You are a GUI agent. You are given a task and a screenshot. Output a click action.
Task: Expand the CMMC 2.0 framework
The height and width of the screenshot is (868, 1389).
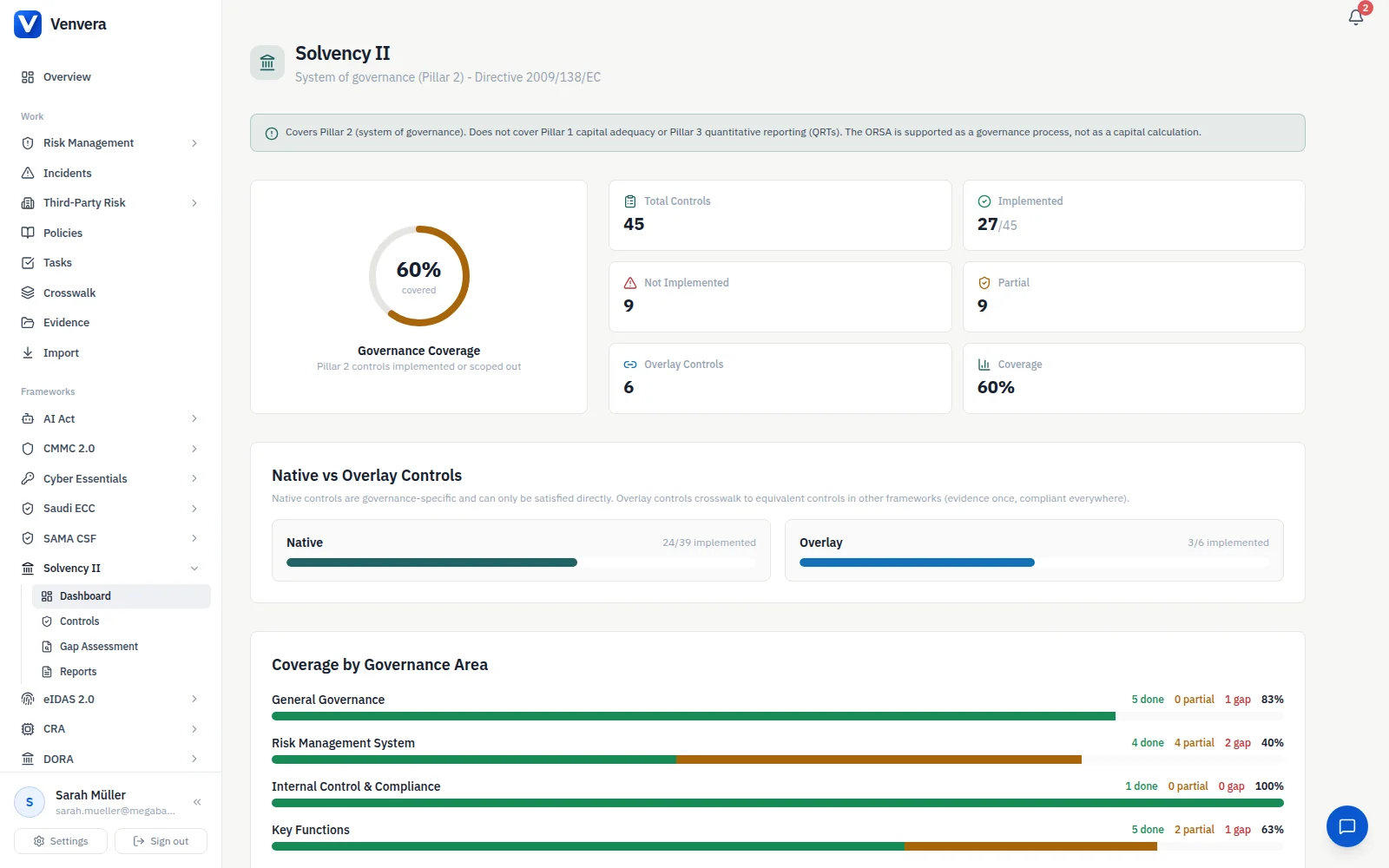pyautogui.click(x=194, y=449)
